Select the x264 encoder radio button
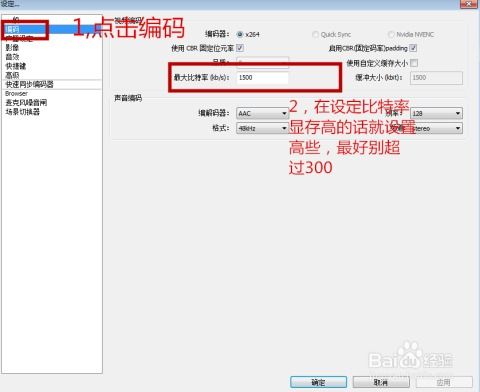This screenshot has height=392, width=480. [x=239, y=34]
